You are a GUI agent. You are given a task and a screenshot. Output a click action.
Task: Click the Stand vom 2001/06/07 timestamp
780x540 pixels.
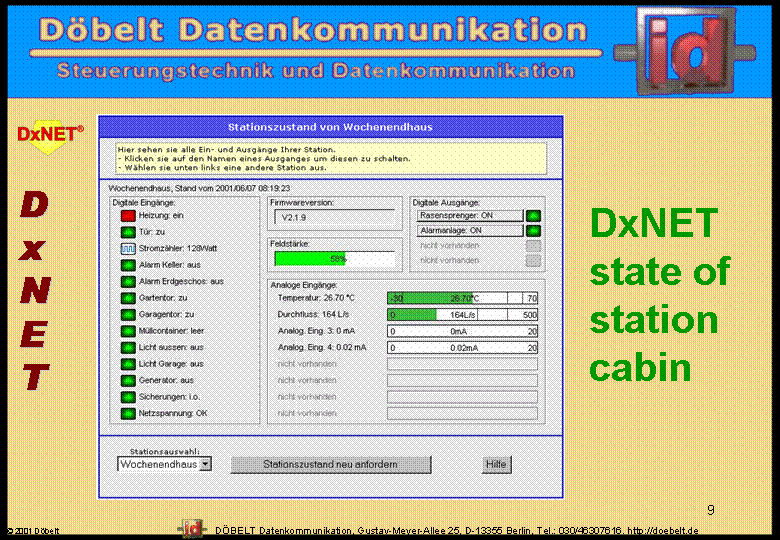(232, 188)
